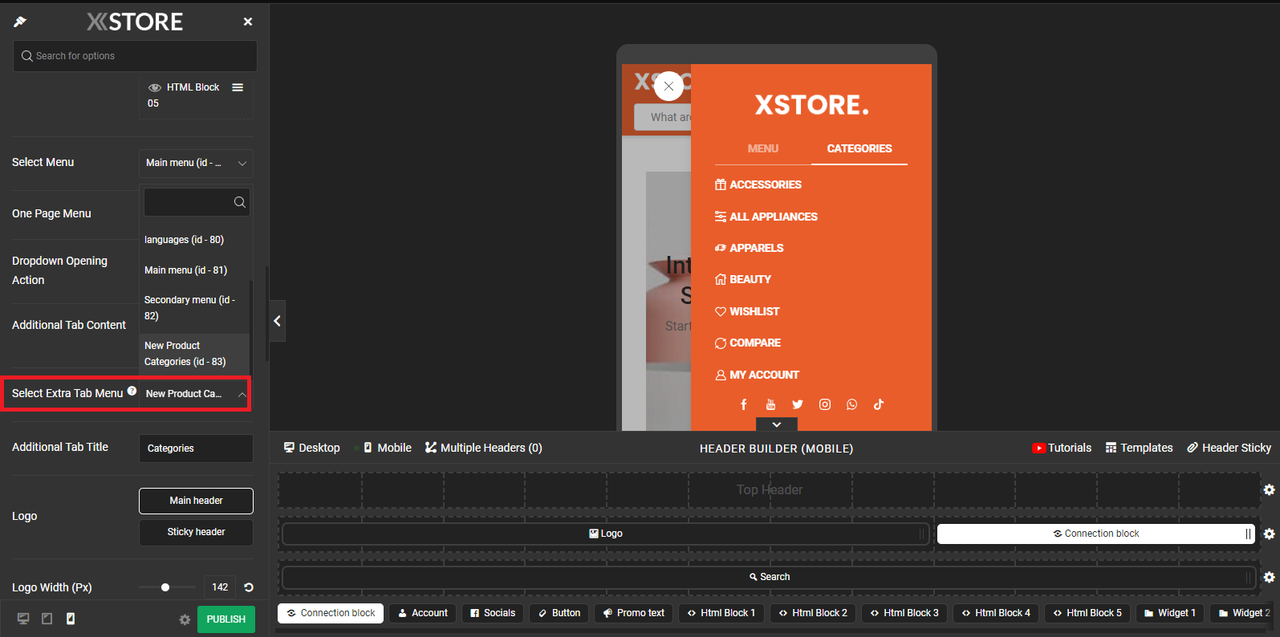Click bottom Connection block chip
1280x637 pixels.
coord(330,613)
